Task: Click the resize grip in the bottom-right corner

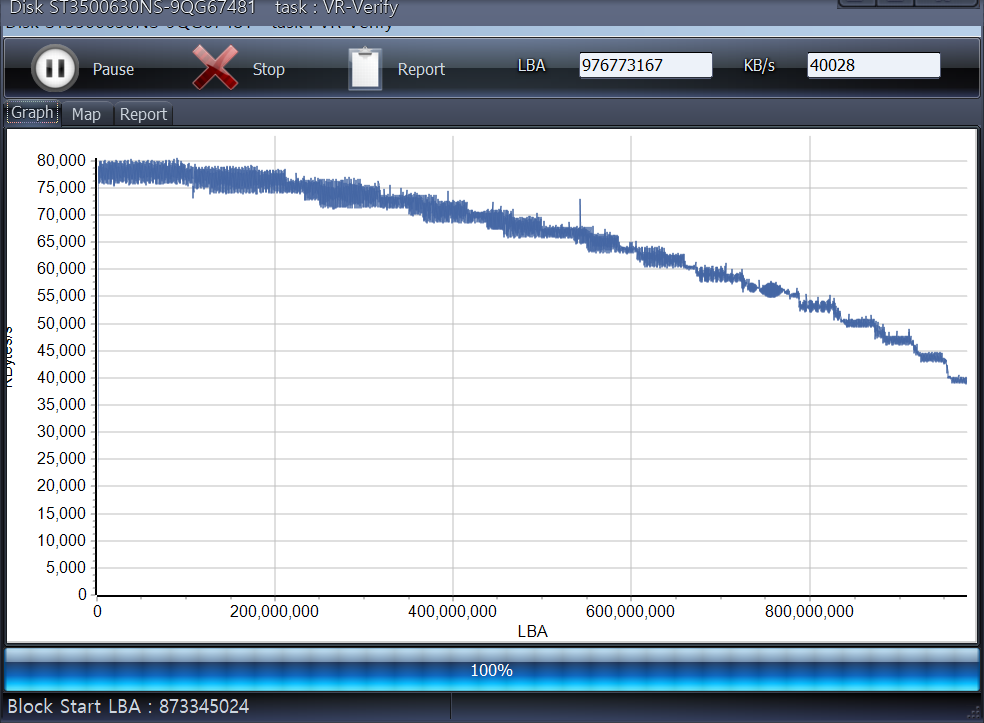Action: click(975, 711)
